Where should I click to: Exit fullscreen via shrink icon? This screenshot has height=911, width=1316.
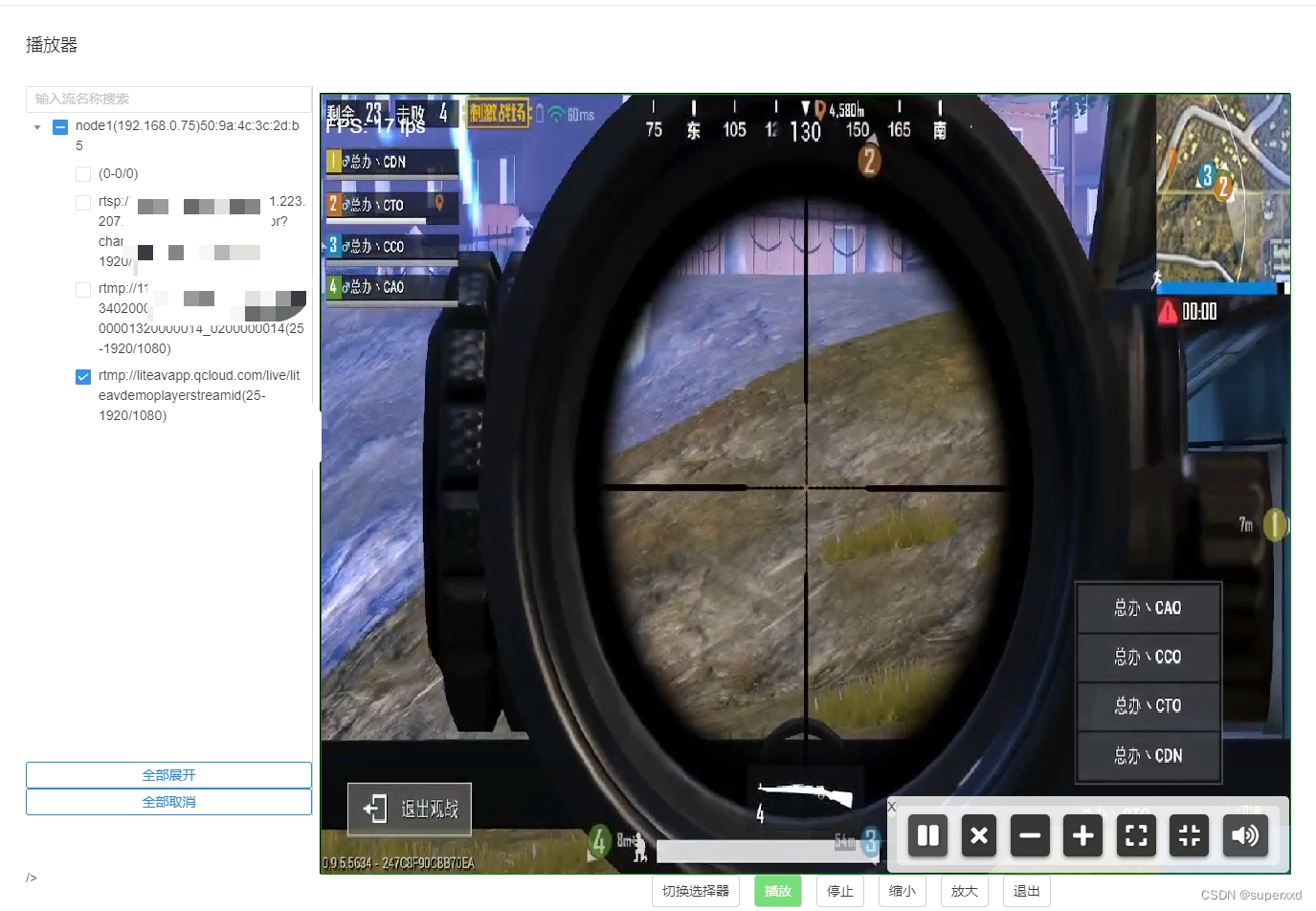click(x=1189, y=835)
